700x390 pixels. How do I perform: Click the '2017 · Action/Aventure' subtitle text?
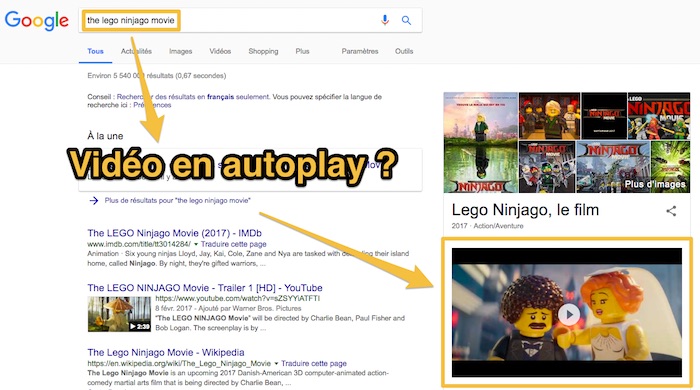(x=487, y=226)
